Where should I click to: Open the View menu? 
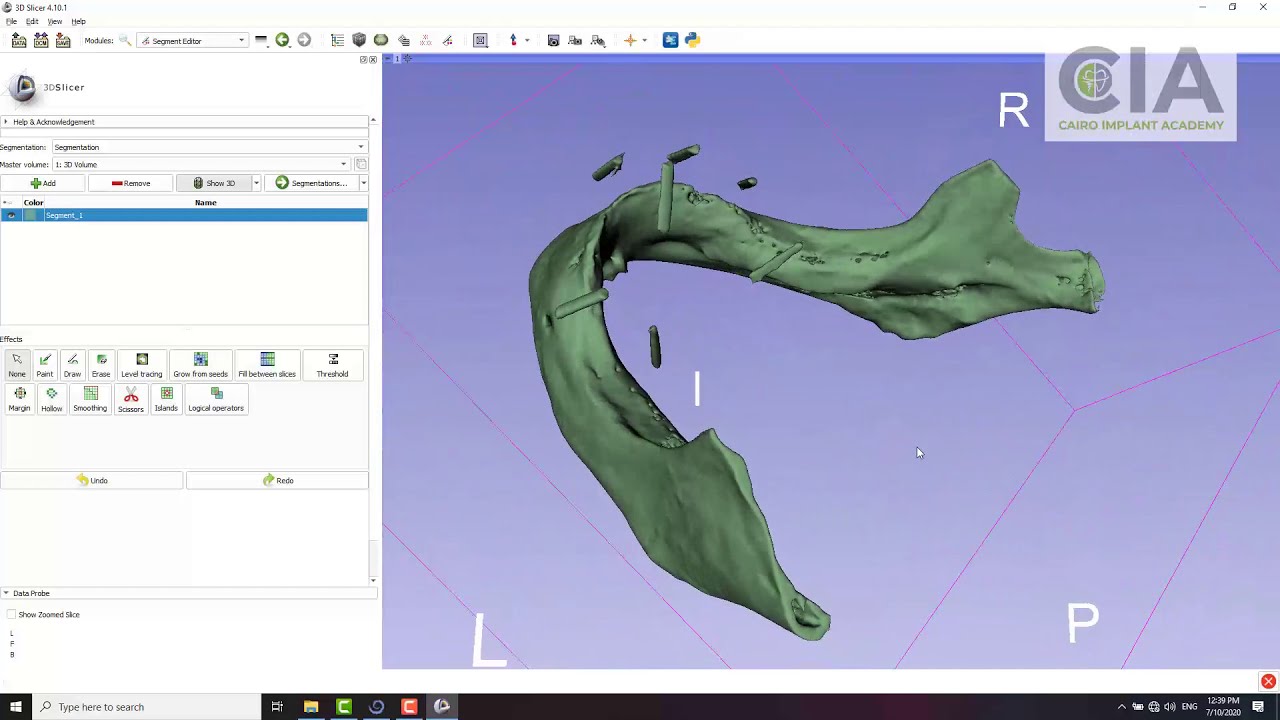[55, 21]
